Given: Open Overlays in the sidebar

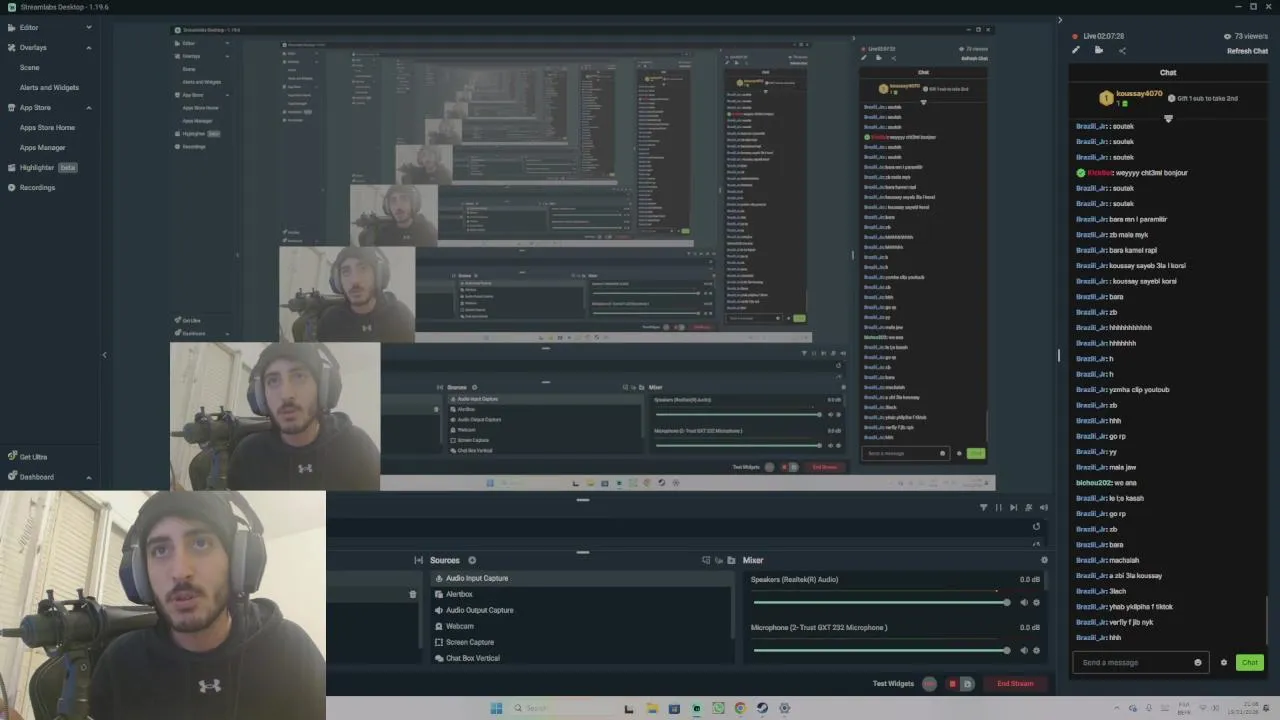Looking at the screenshot, I should [x=33, y=47].
